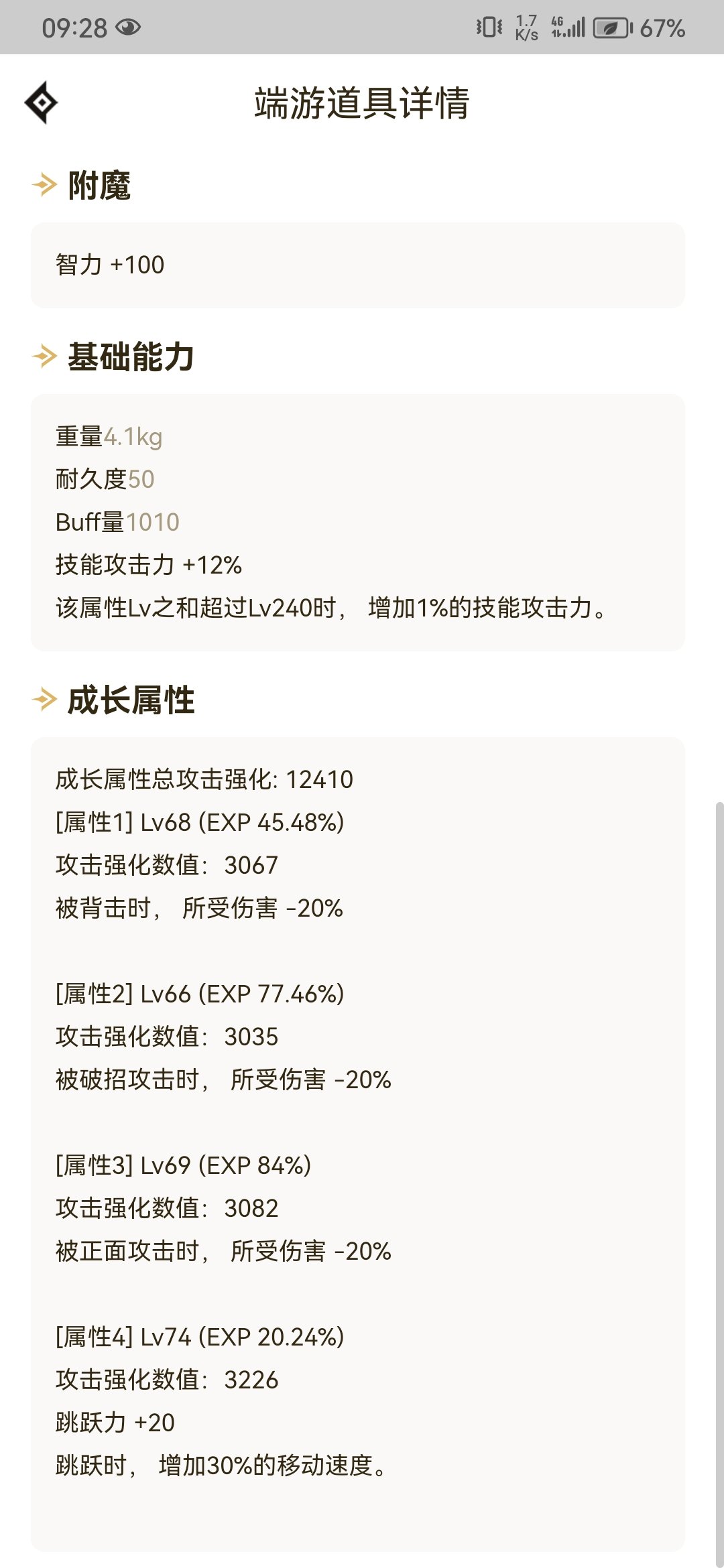Tap the [属性4] Lv74 entry
Image resolution: width=724 pixels, height=1568 pixels.
[200, 1337]
